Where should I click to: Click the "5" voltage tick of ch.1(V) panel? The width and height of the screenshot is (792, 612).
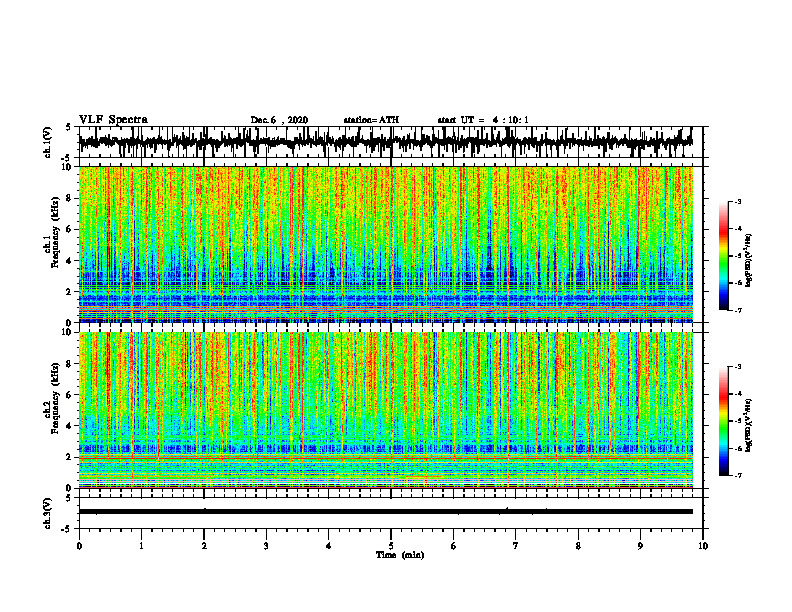68,128
